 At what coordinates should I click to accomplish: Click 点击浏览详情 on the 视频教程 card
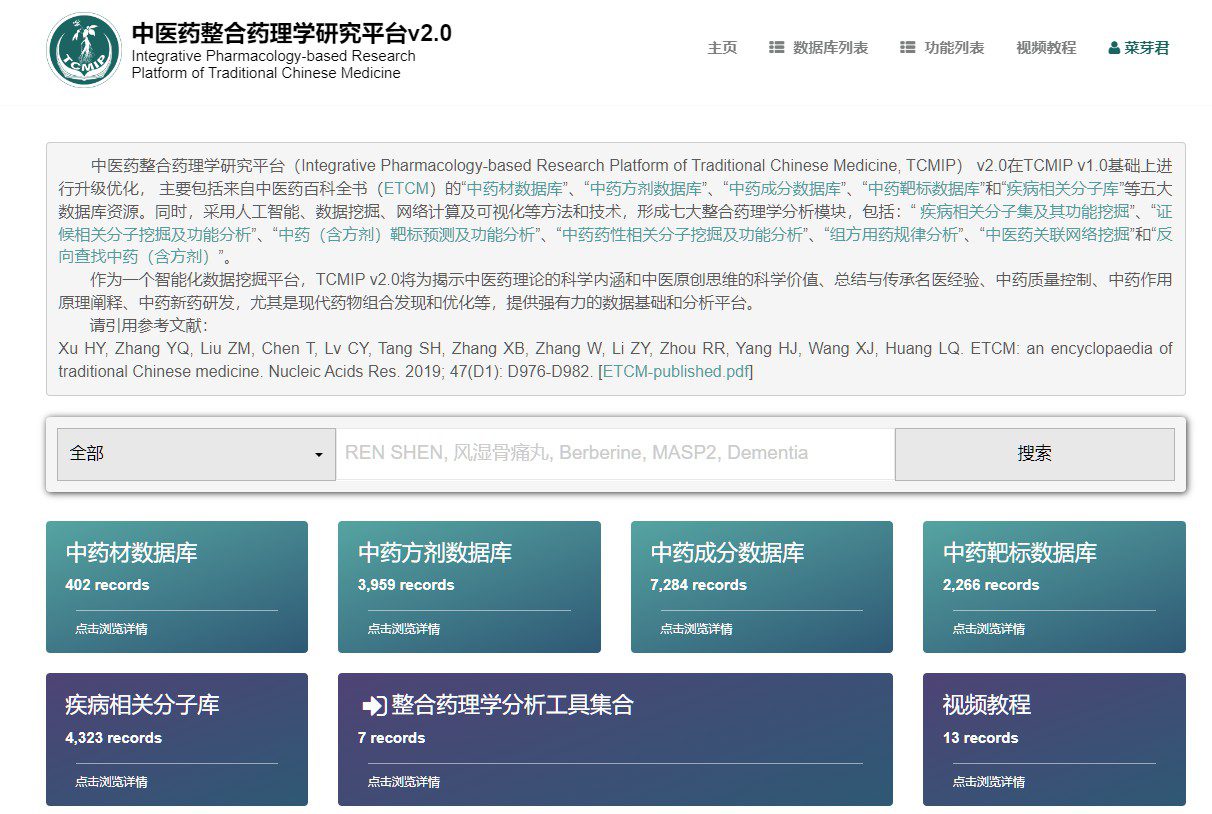[x=988, y=782]
